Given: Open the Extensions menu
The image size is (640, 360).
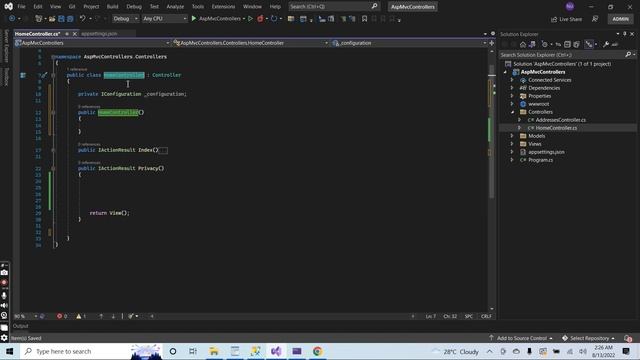Looking at the screenshot, I should pyautogui.click(x=223, y=7).
